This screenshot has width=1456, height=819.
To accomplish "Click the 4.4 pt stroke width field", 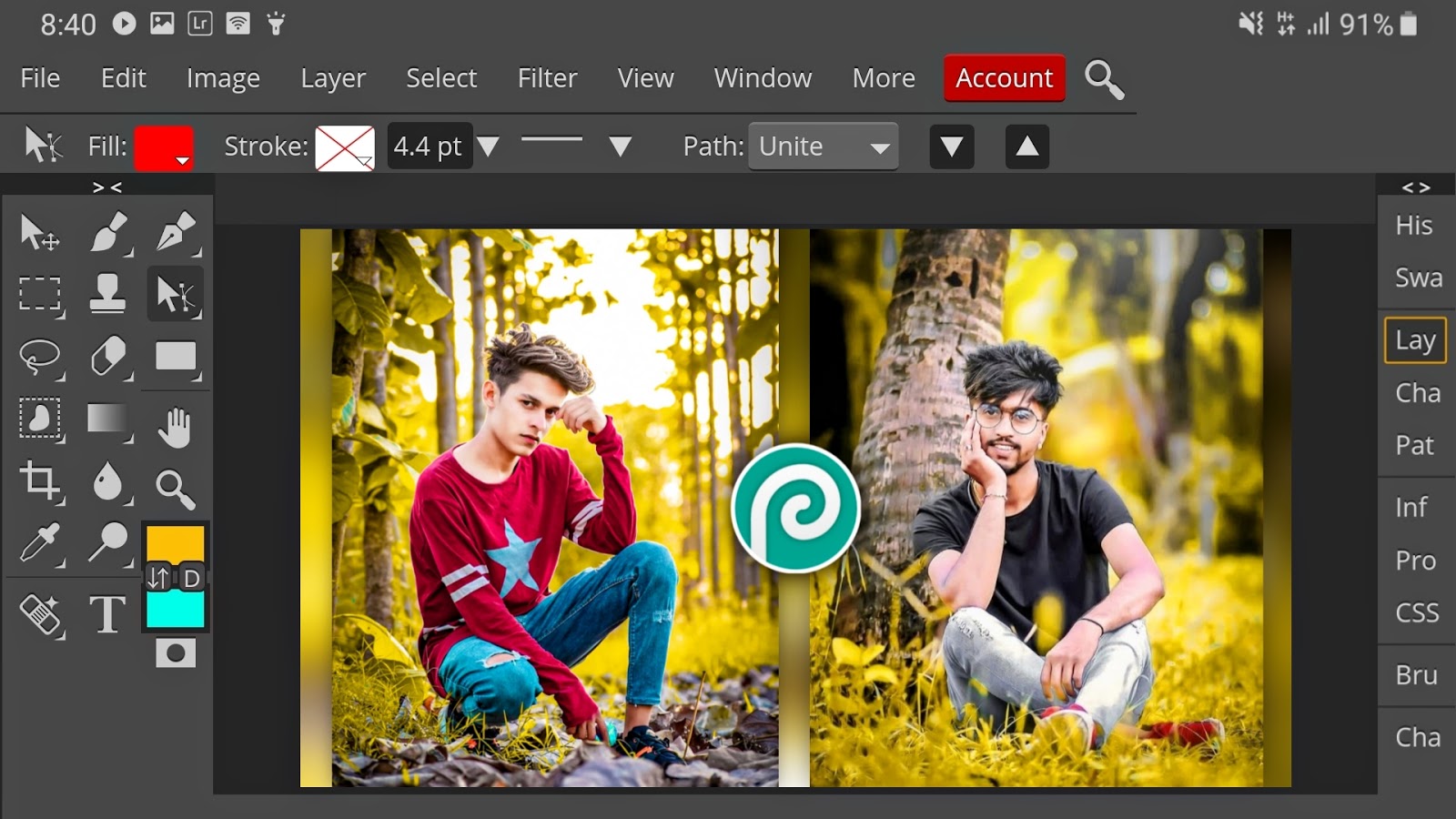I will 429,147.
